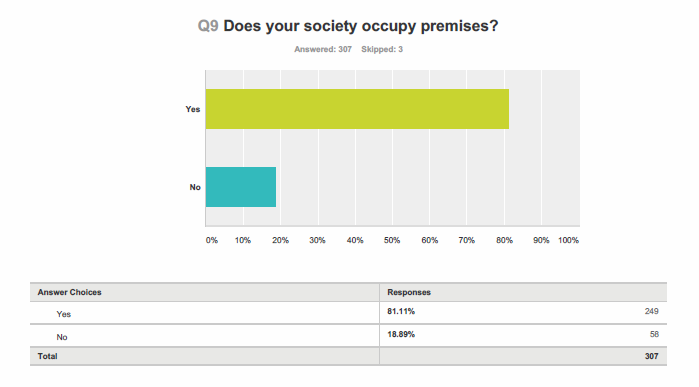Click the 50% tick label on axis
Viewport: 699px width, 387px height.
click(392, 240)
